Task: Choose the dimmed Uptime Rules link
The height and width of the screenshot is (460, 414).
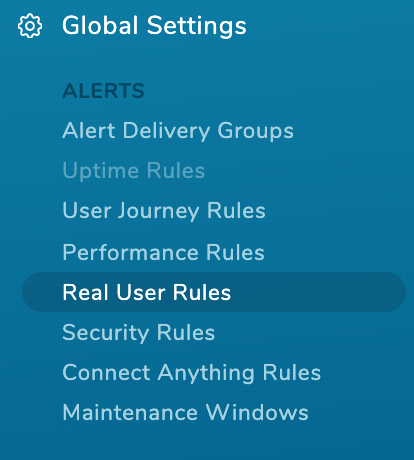Action: pos(134,171)
